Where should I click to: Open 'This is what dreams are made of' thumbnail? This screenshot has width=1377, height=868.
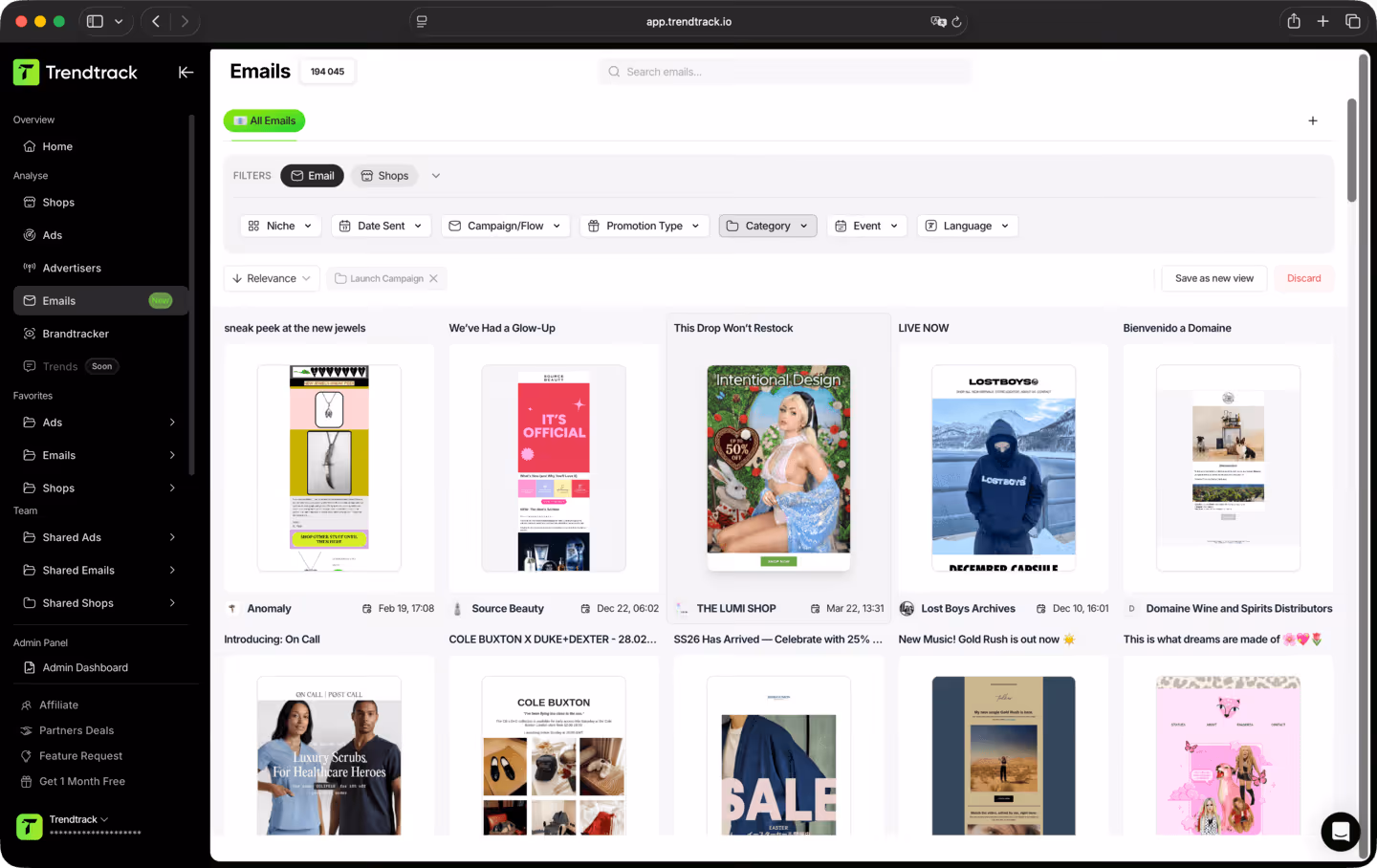click(x=1228, y=755)
